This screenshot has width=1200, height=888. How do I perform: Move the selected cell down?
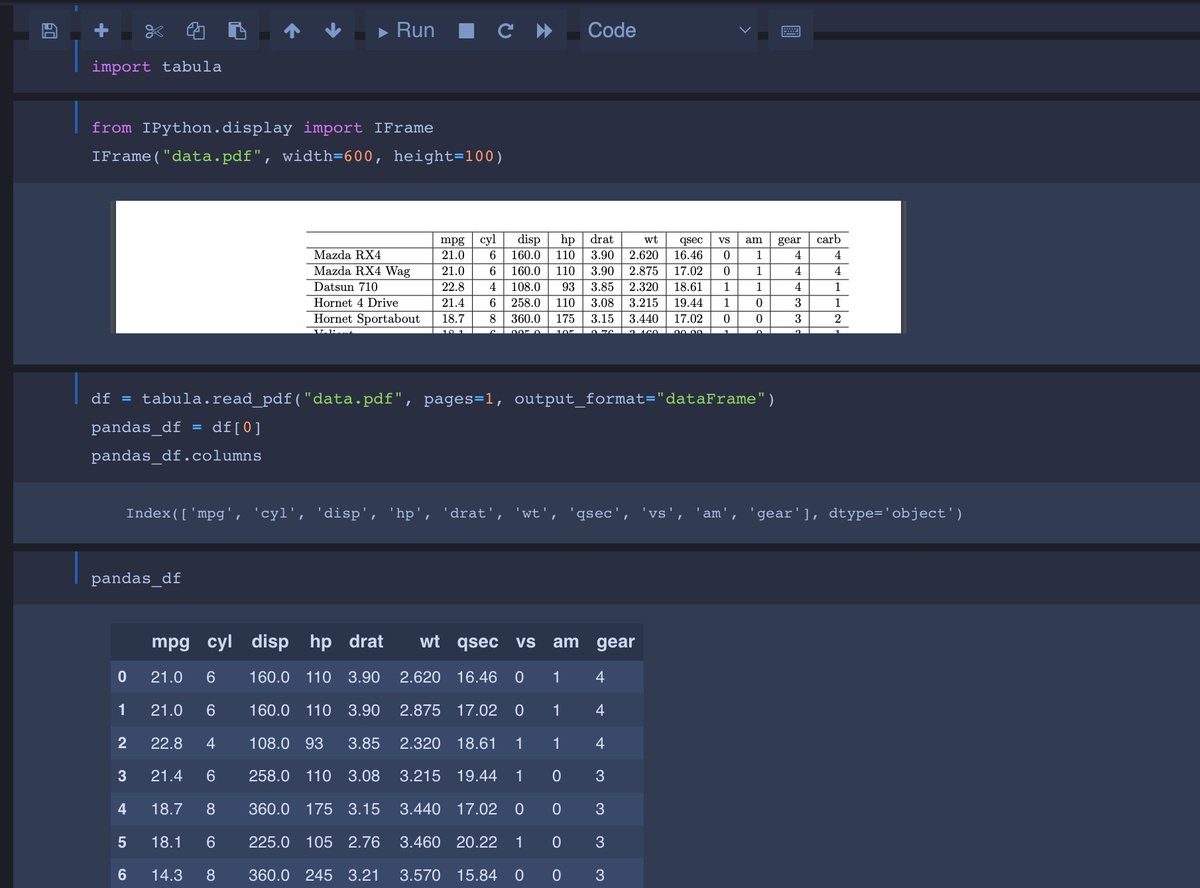(x=333, y=31)
